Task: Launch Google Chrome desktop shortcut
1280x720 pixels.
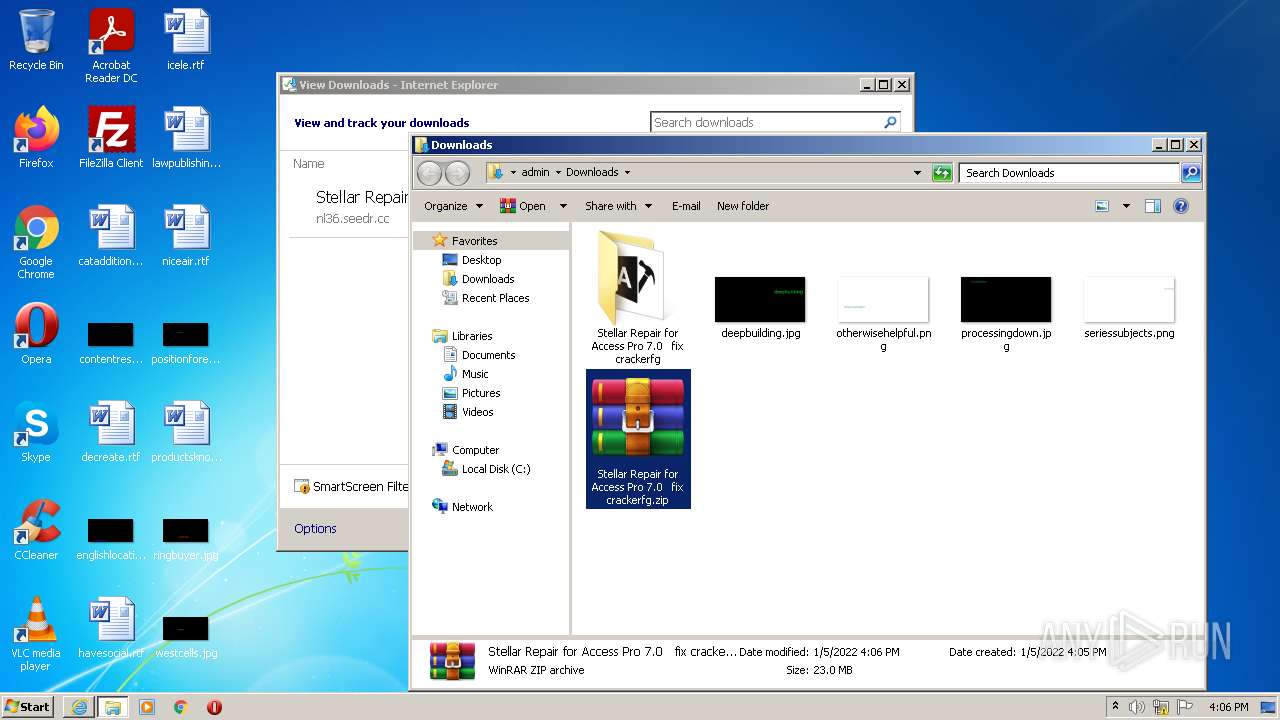Action: click(36, 242)
